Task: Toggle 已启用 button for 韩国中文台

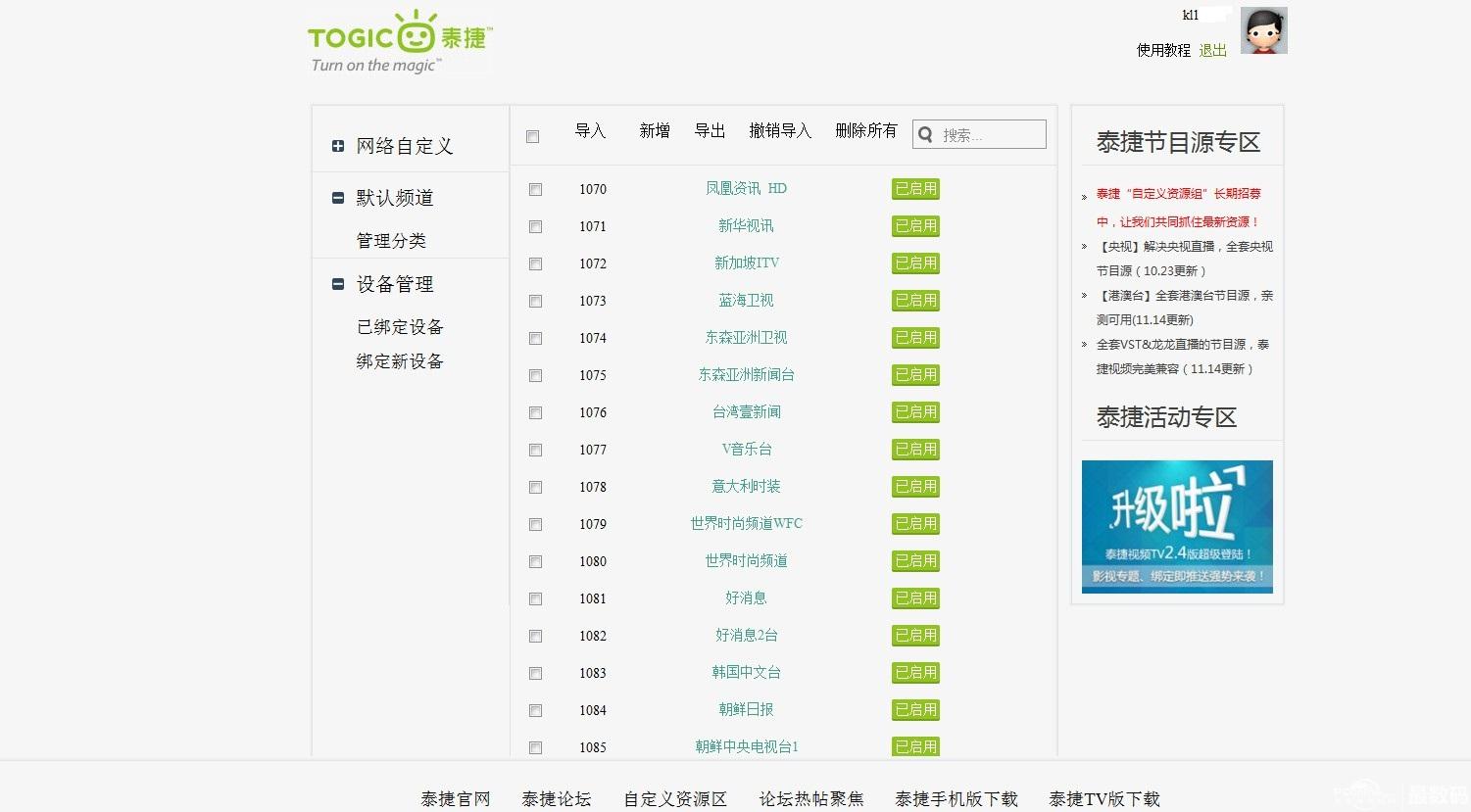Action: coord(916,673)
